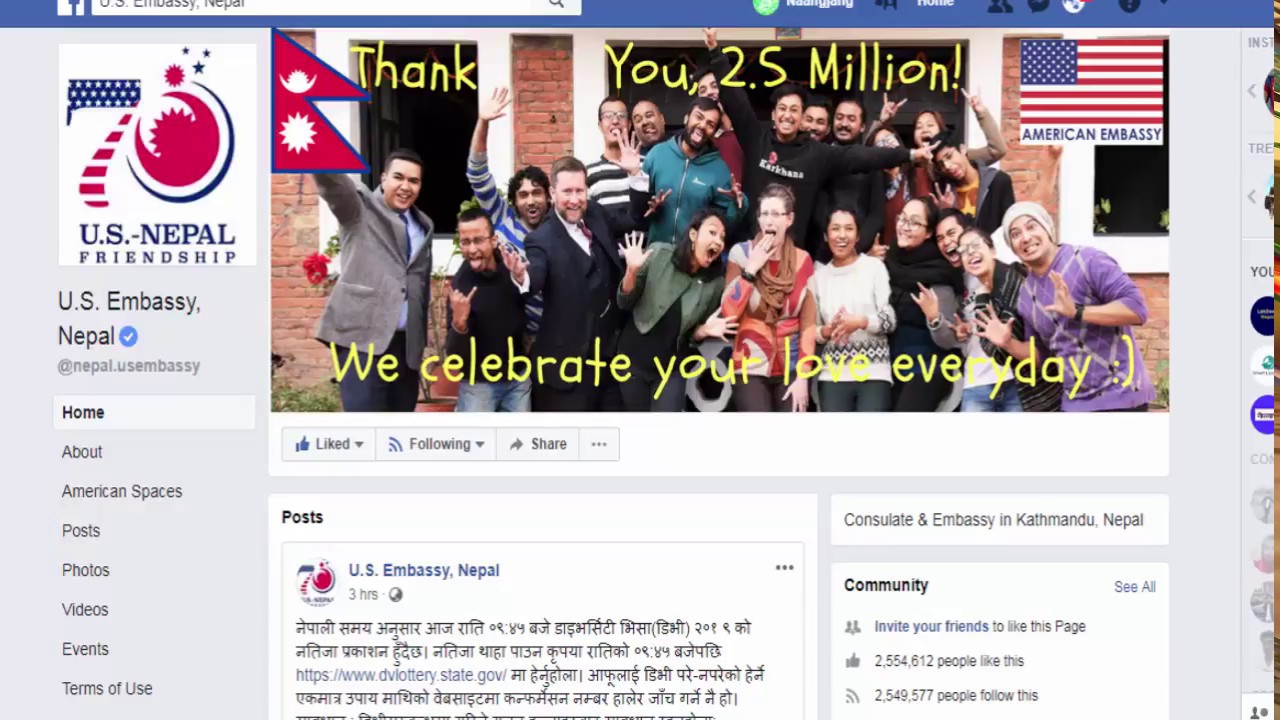The image size is (1280, 720).
Task: Toggle the Liked button for the page
Action: [328, 444]
